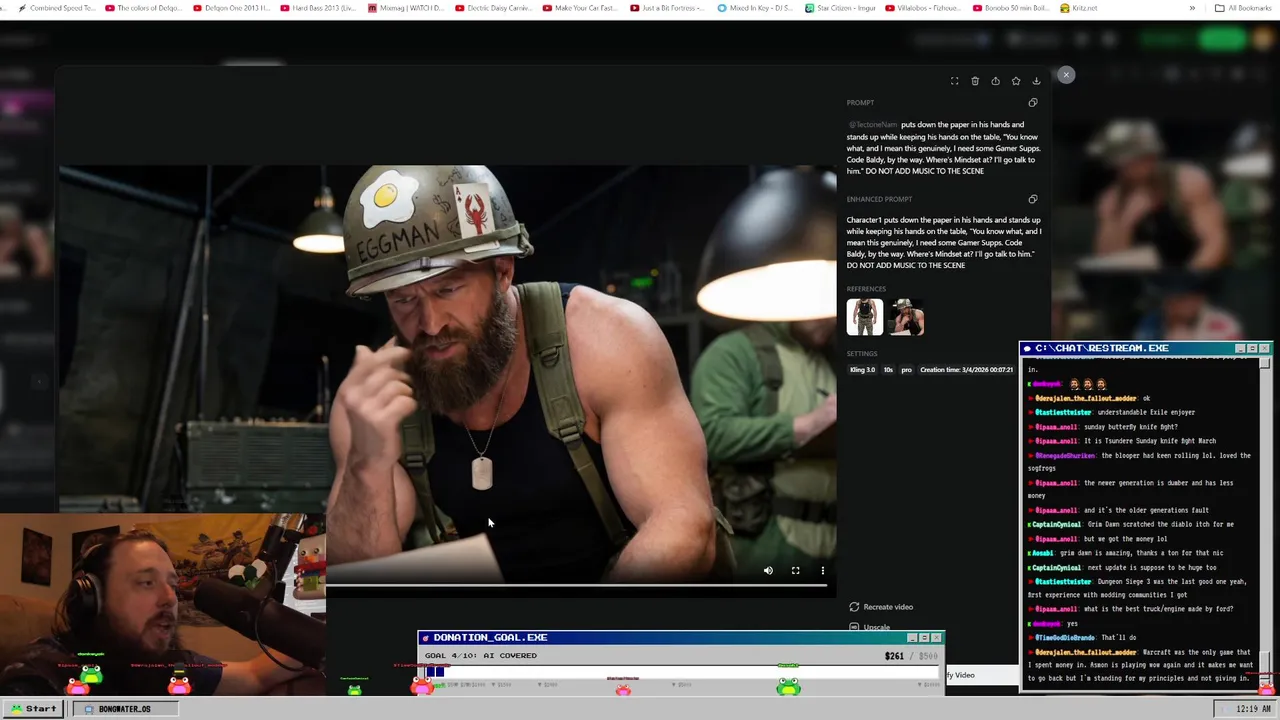Click the fullscreen expand icon in detail panel
Image resolution: width=1280 pixels, height=720 pixels.
954,81
